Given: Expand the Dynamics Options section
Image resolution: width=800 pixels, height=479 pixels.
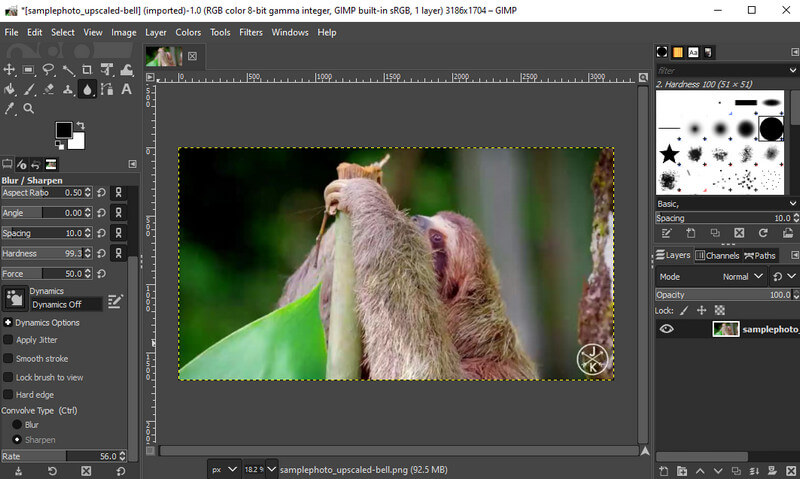Looking at the screenshot, I should click(7, 323).
